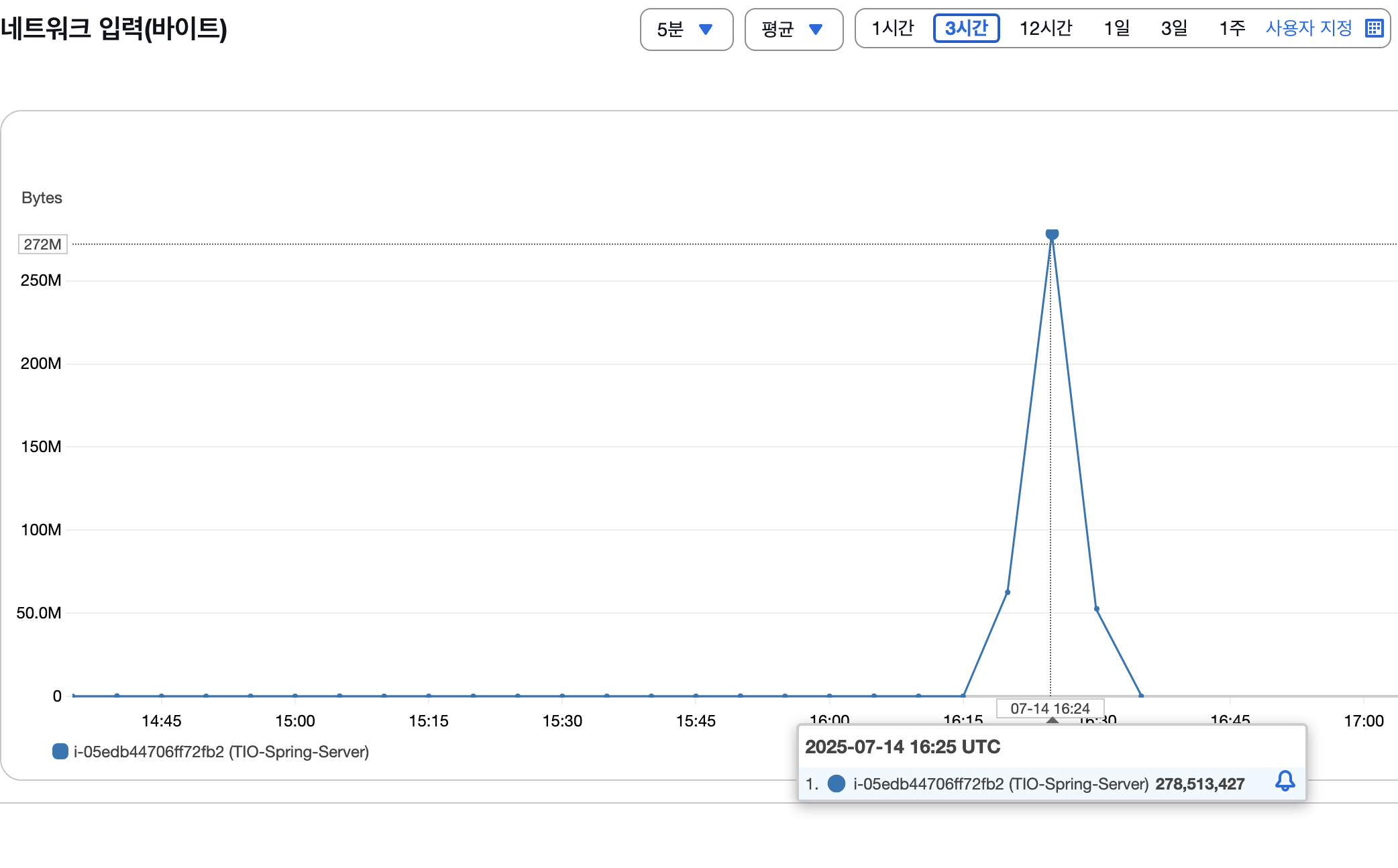Click the blue series dot in tooltip
Viewport: 1398px width, 868px height.
tap(836, 783)
